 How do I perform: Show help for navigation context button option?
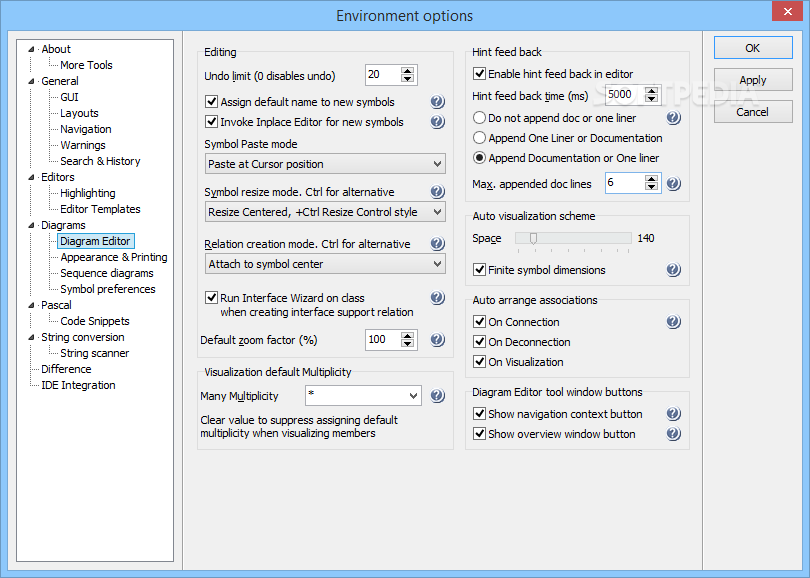tap(673, 414)
